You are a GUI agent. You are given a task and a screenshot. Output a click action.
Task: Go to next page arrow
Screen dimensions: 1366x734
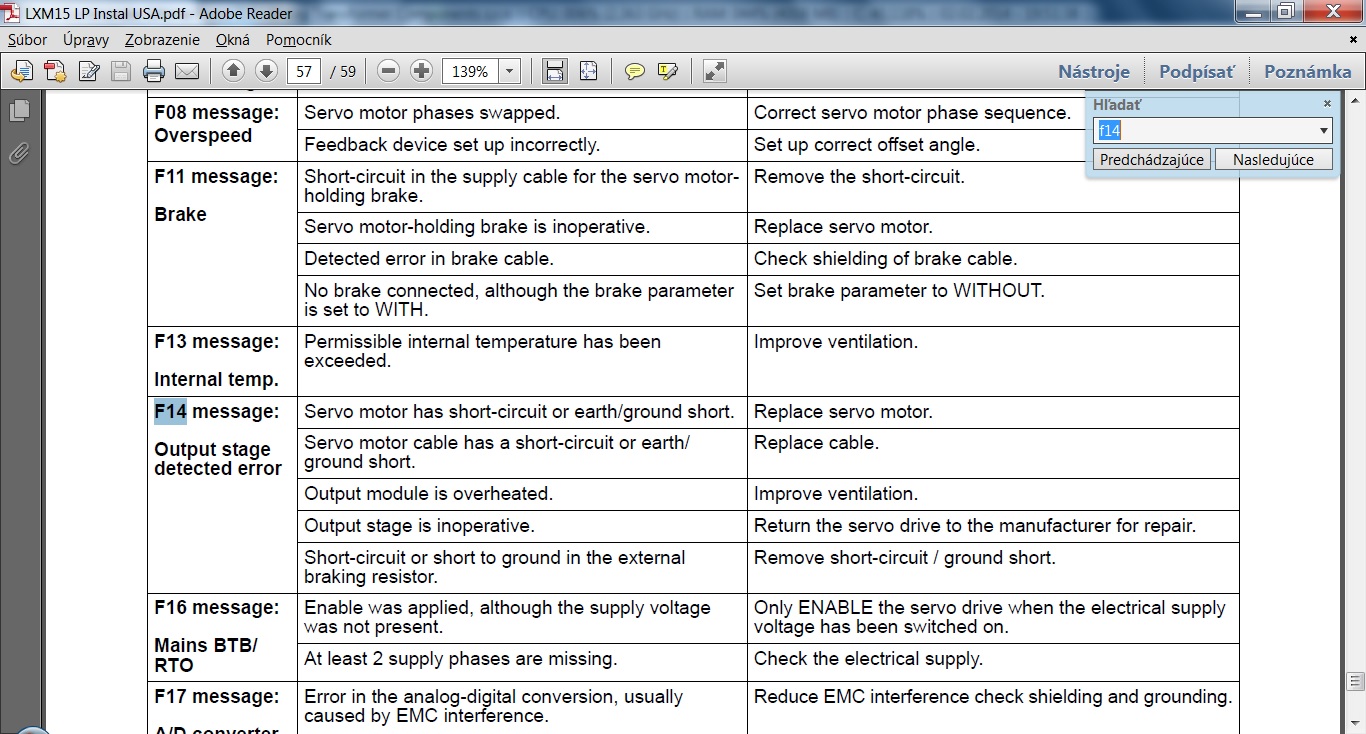[x=266, y=71]
